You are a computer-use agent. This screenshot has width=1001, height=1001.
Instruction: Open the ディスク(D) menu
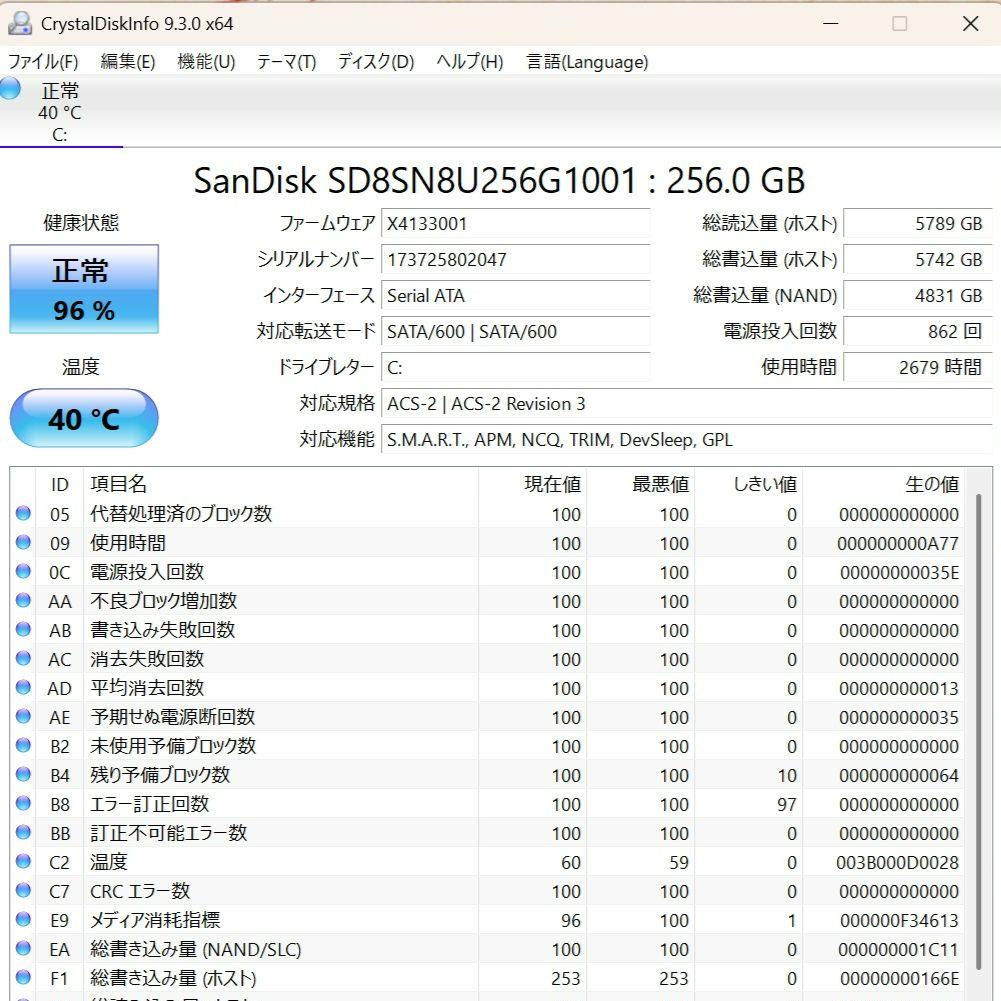374,62
